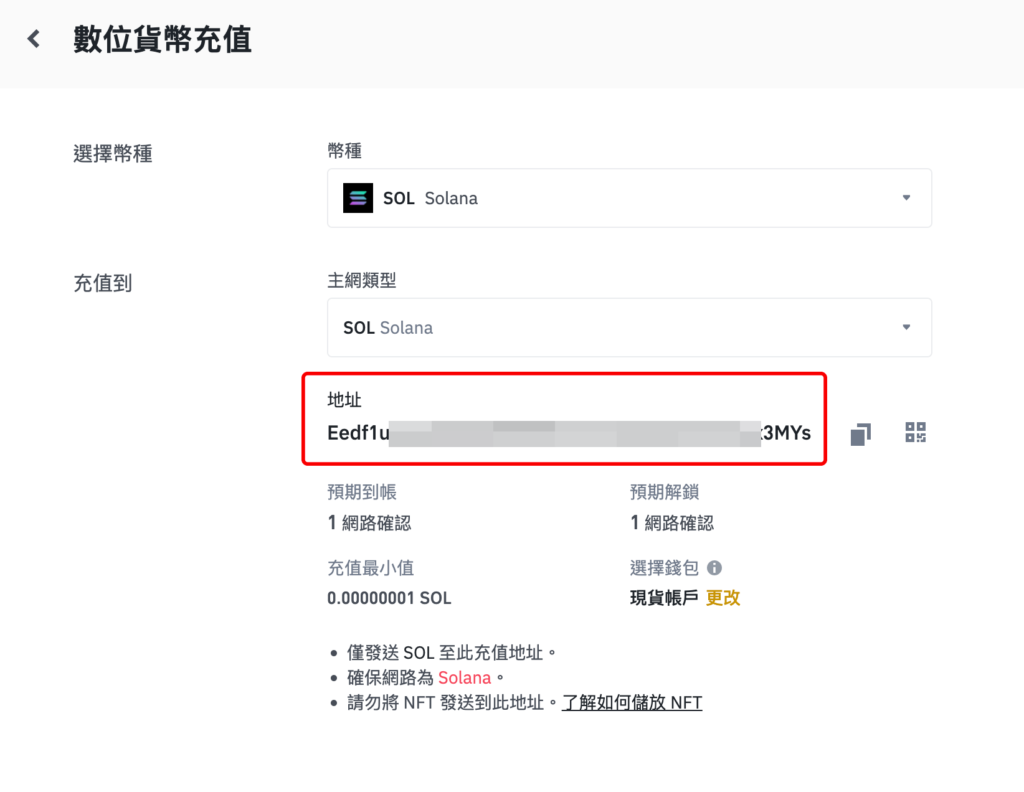
Task: Click the 預期到帳 label
Action: [362, 492]
